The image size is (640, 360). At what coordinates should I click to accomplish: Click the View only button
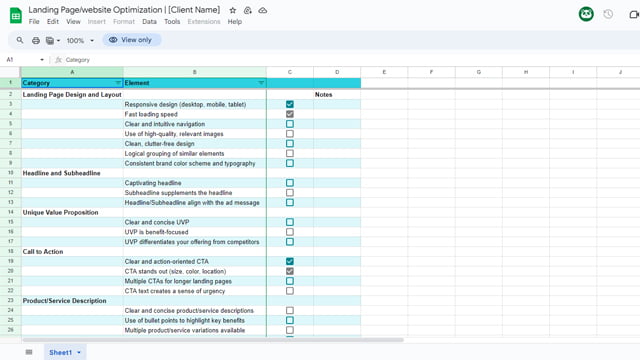point(131,40)
